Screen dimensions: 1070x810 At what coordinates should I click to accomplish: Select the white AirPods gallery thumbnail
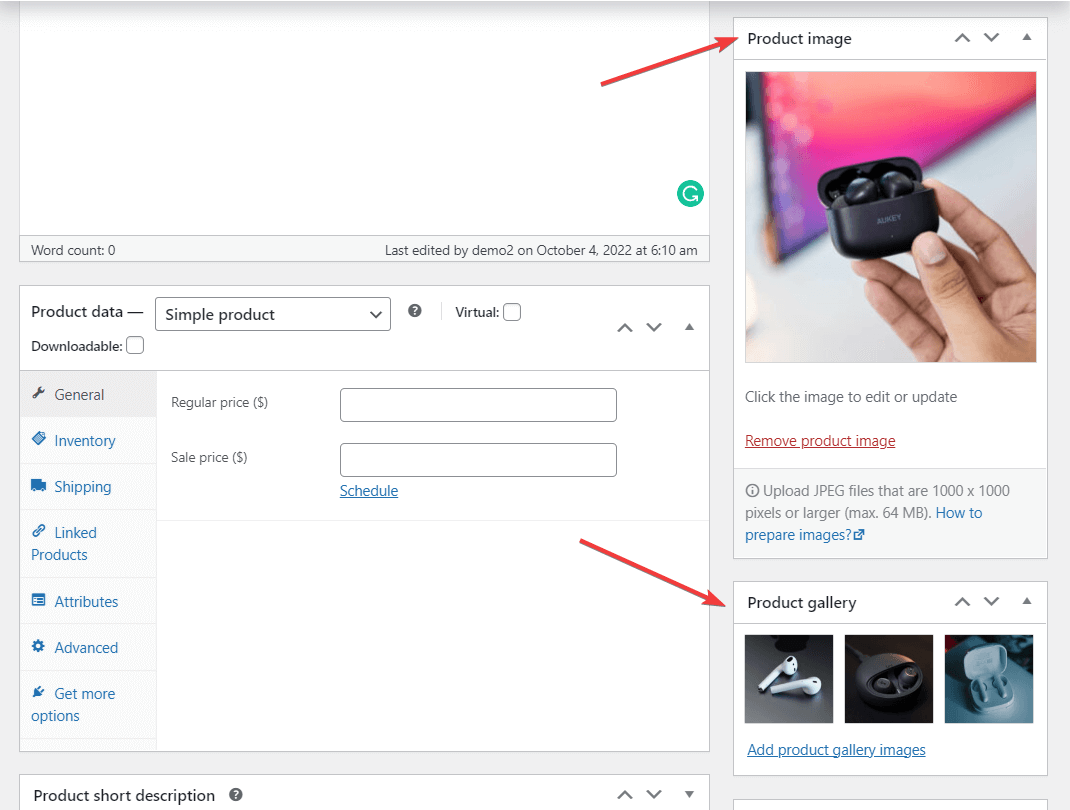pos(789,679)
